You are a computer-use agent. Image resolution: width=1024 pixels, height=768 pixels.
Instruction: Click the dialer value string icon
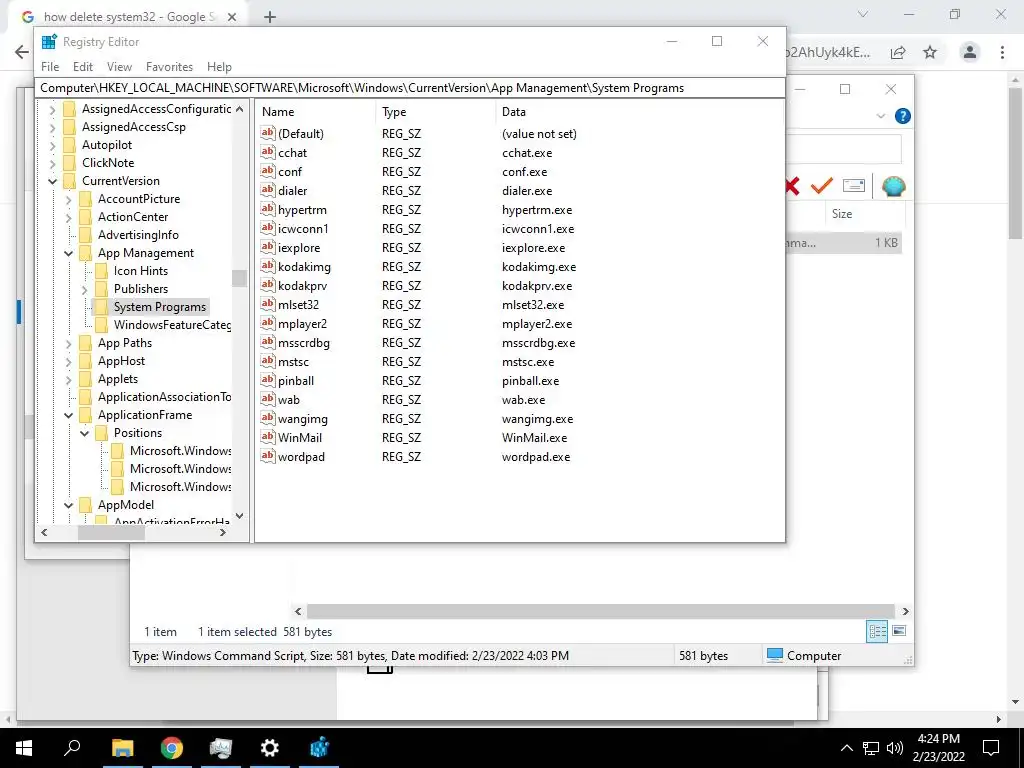[x=268, y=190]
